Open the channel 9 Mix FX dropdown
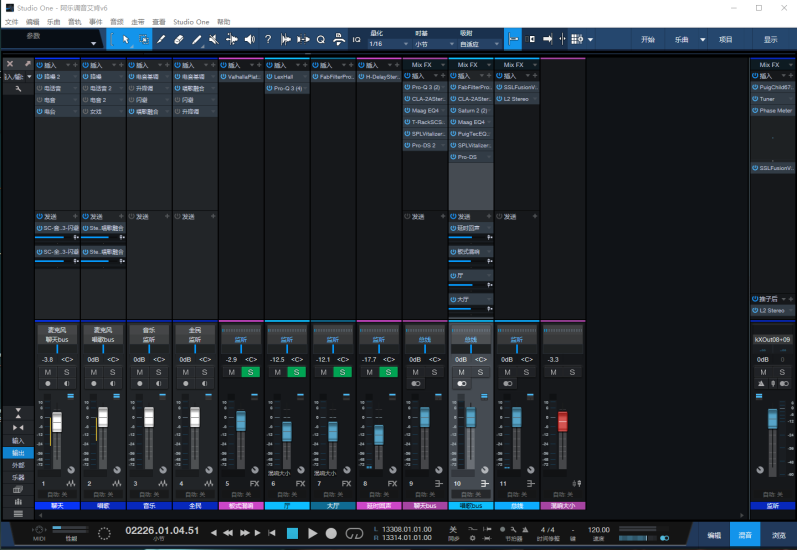This screenshot has width=797, height=550. 443,65
